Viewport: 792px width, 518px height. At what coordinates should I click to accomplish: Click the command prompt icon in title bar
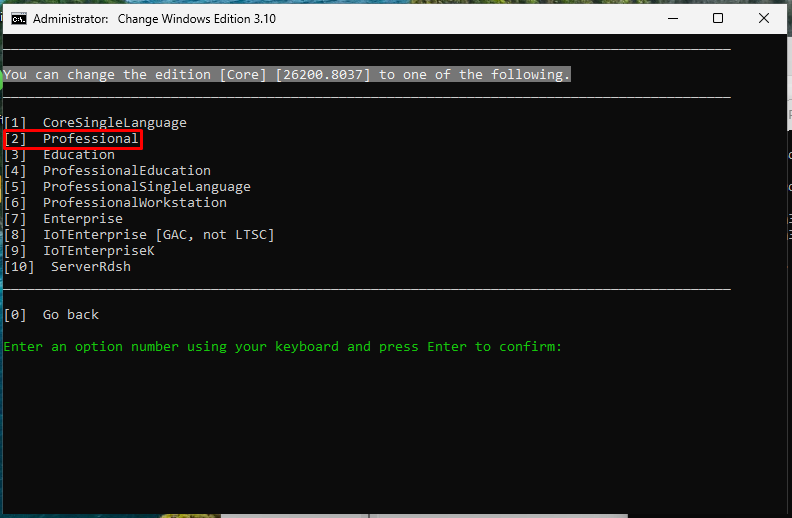(x=19, y=19)
